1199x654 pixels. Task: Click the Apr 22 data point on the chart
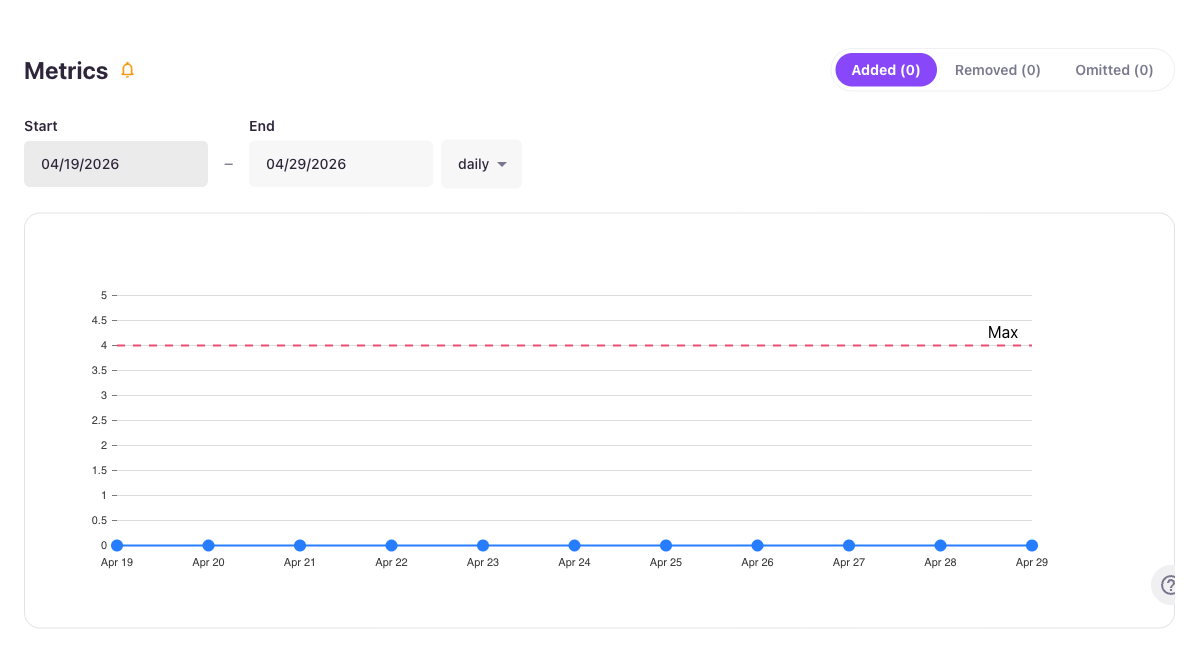coord(391,545)
